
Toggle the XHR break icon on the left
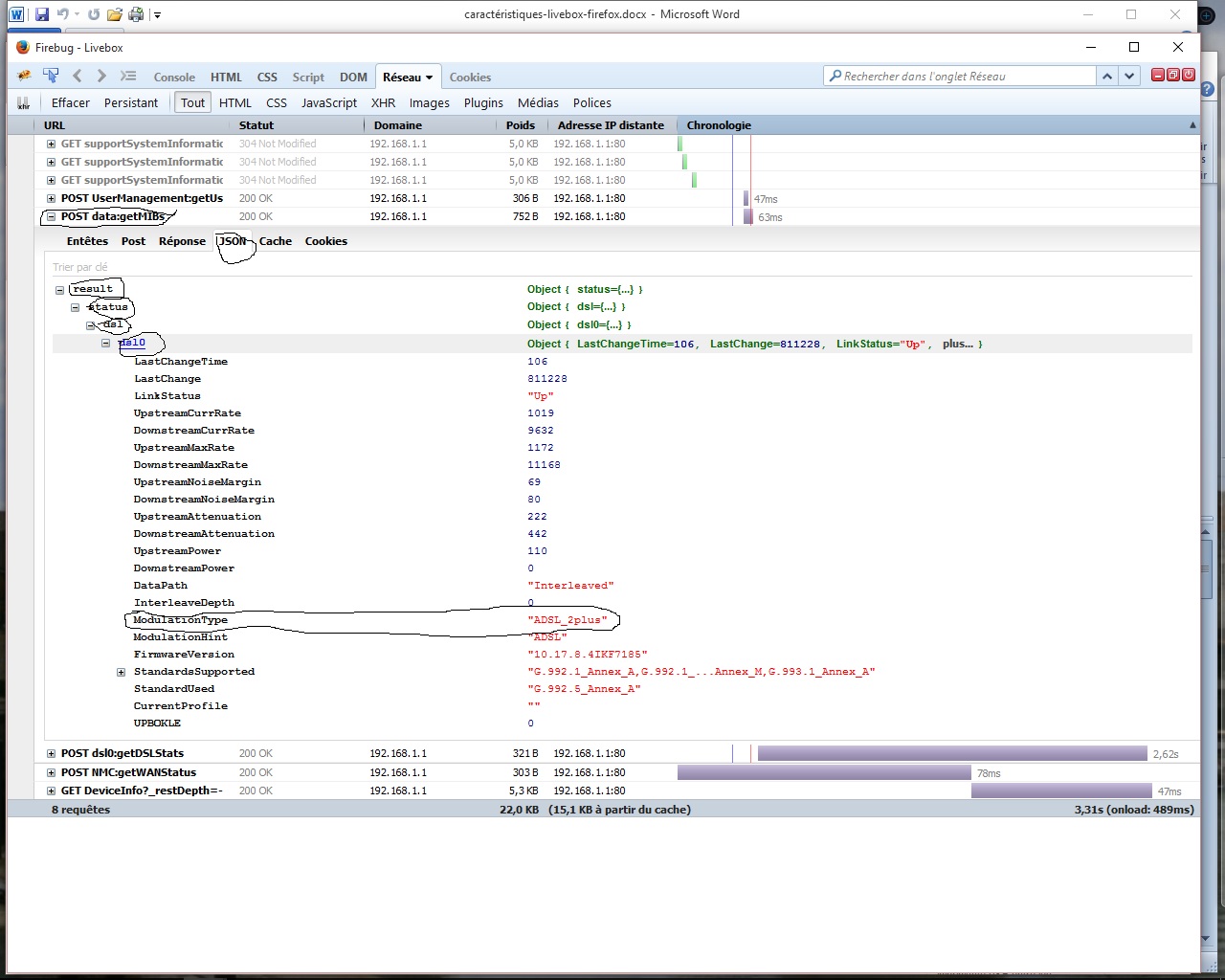click(25, 102)
